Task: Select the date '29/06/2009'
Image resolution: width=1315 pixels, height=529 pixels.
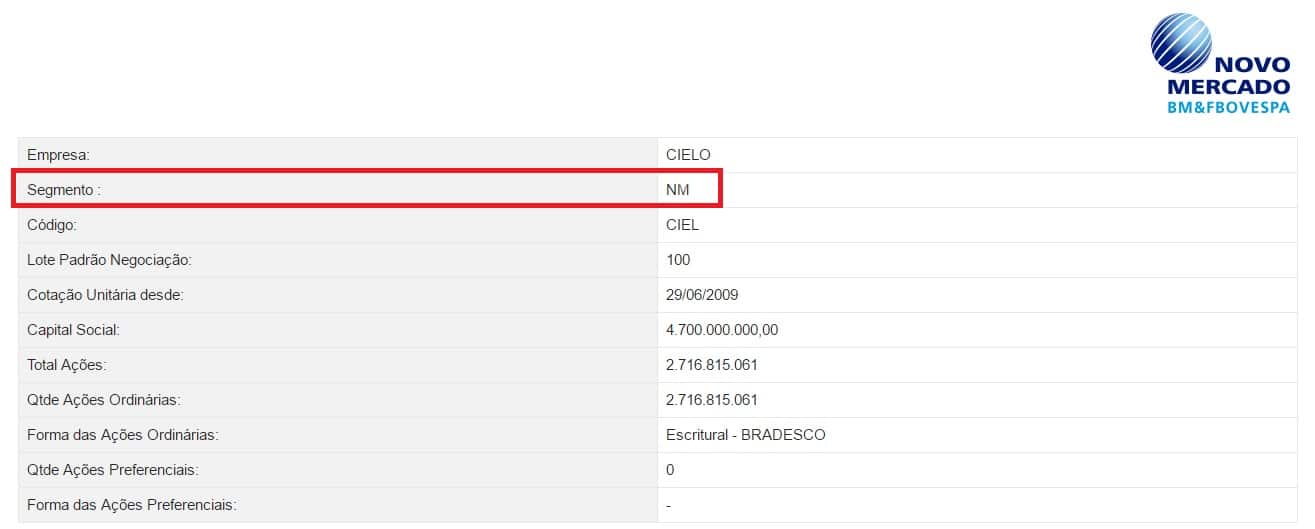Action: point(702,295)
